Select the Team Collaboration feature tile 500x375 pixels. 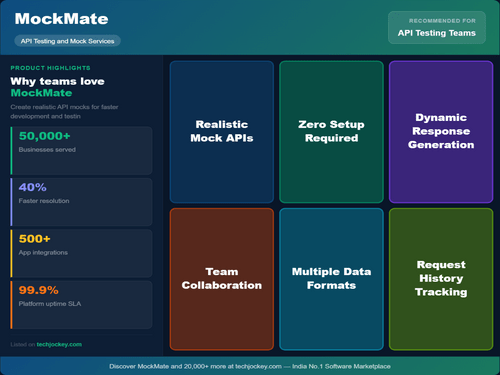222,279
